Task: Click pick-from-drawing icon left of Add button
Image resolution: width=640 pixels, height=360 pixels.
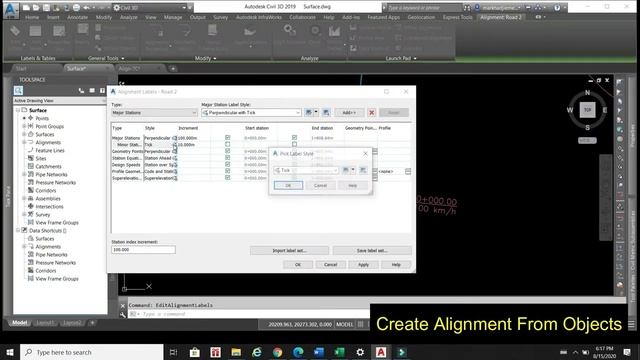Action: click(x=326, y=112)
